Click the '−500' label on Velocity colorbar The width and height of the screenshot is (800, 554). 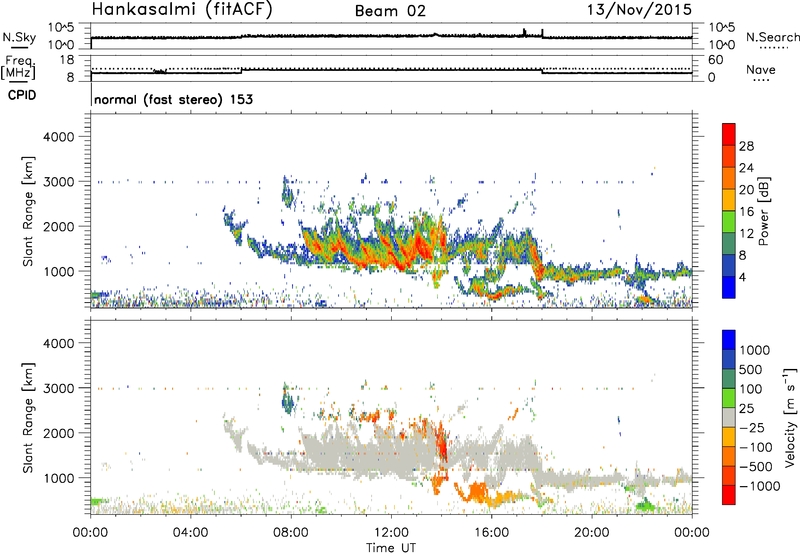[756, 467]
